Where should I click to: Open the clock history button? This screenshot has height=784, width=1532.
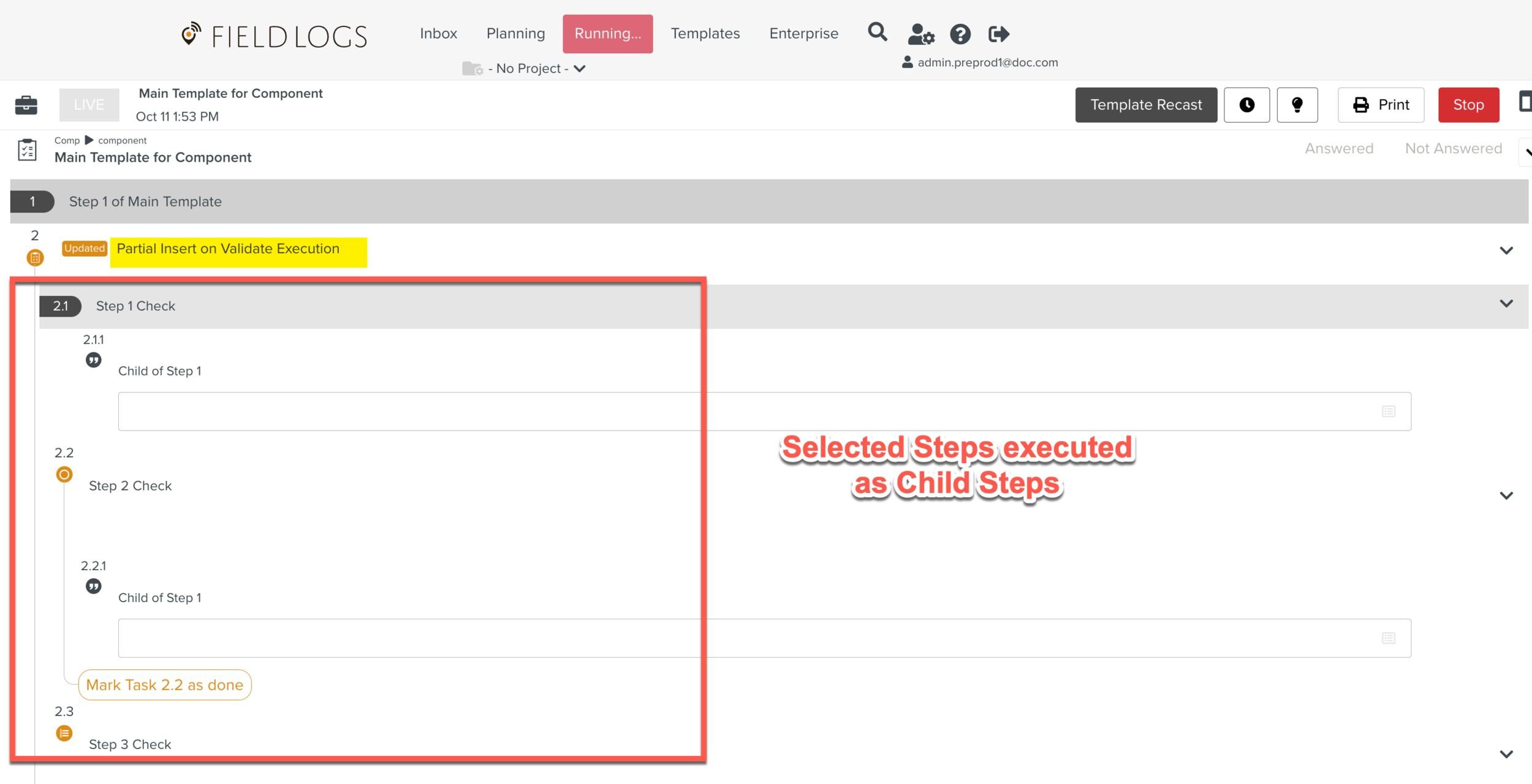pos(1246,105)
